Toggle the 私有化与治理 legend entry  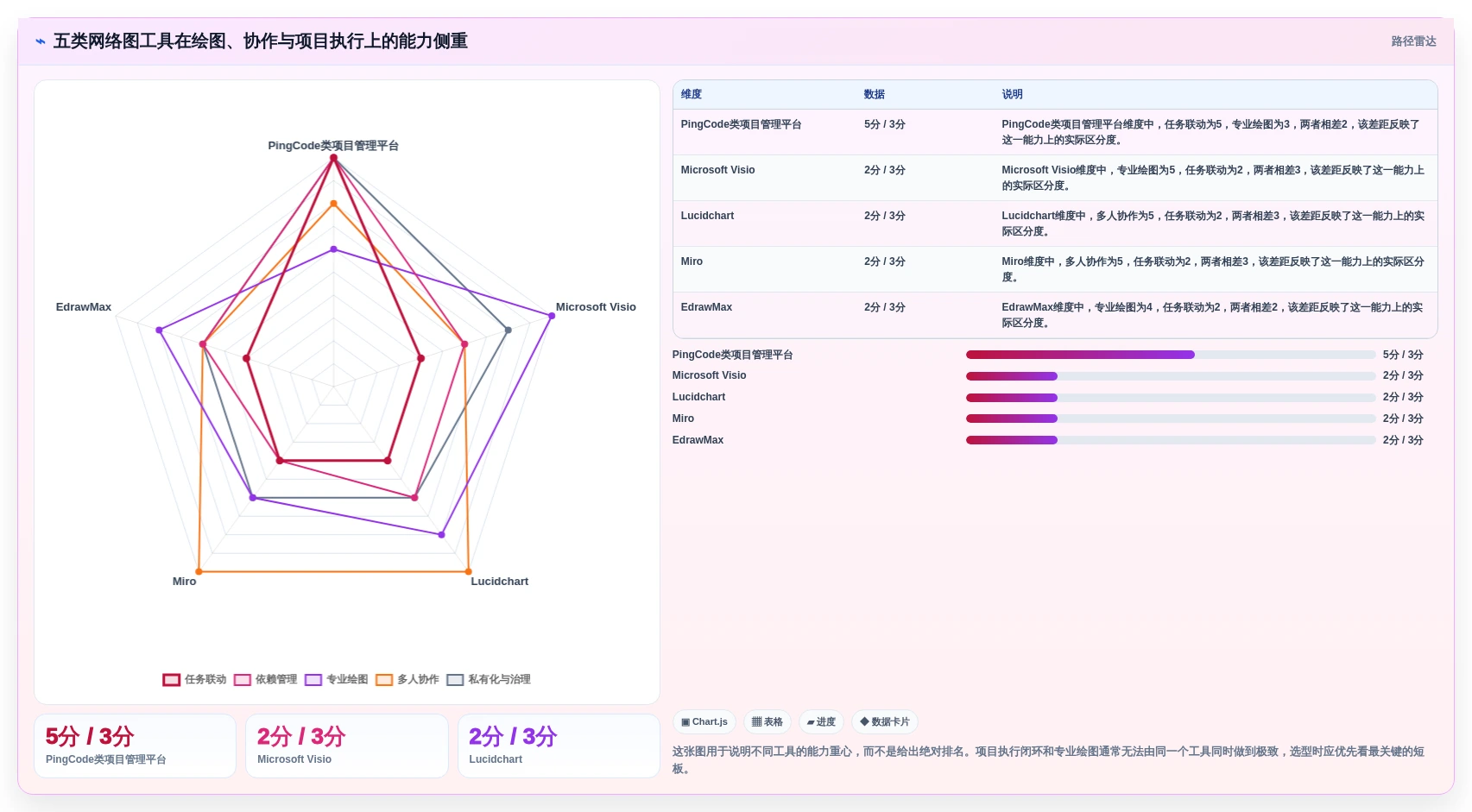click(x=489, y=680)
